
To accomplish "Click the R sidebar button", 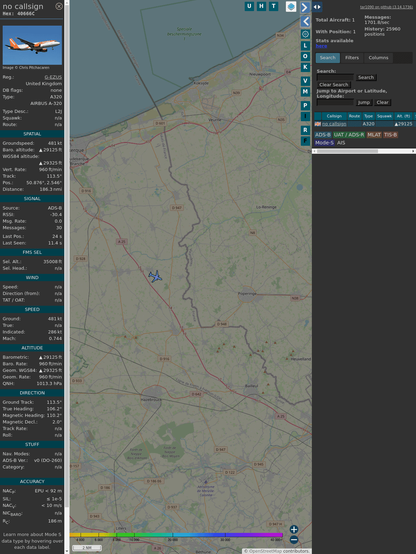I will tap(305, 130).
